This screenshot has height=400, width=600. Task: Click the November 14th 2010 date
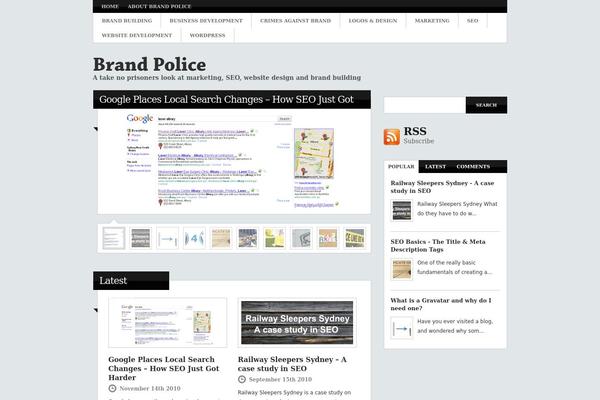tap(150, 389)
